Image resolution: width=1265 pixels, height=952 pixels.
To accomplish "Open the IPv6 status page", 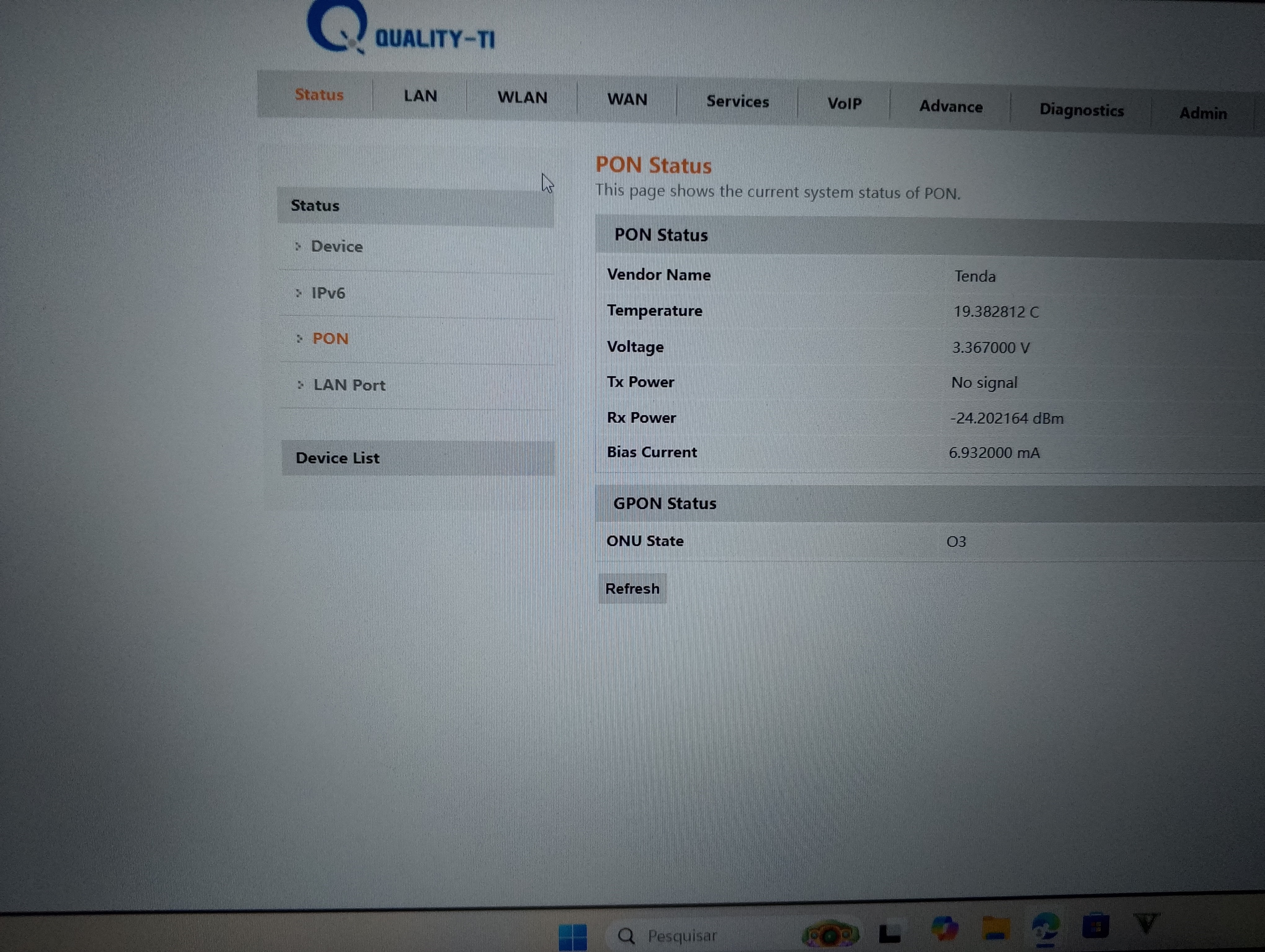I will click(328, 293).
